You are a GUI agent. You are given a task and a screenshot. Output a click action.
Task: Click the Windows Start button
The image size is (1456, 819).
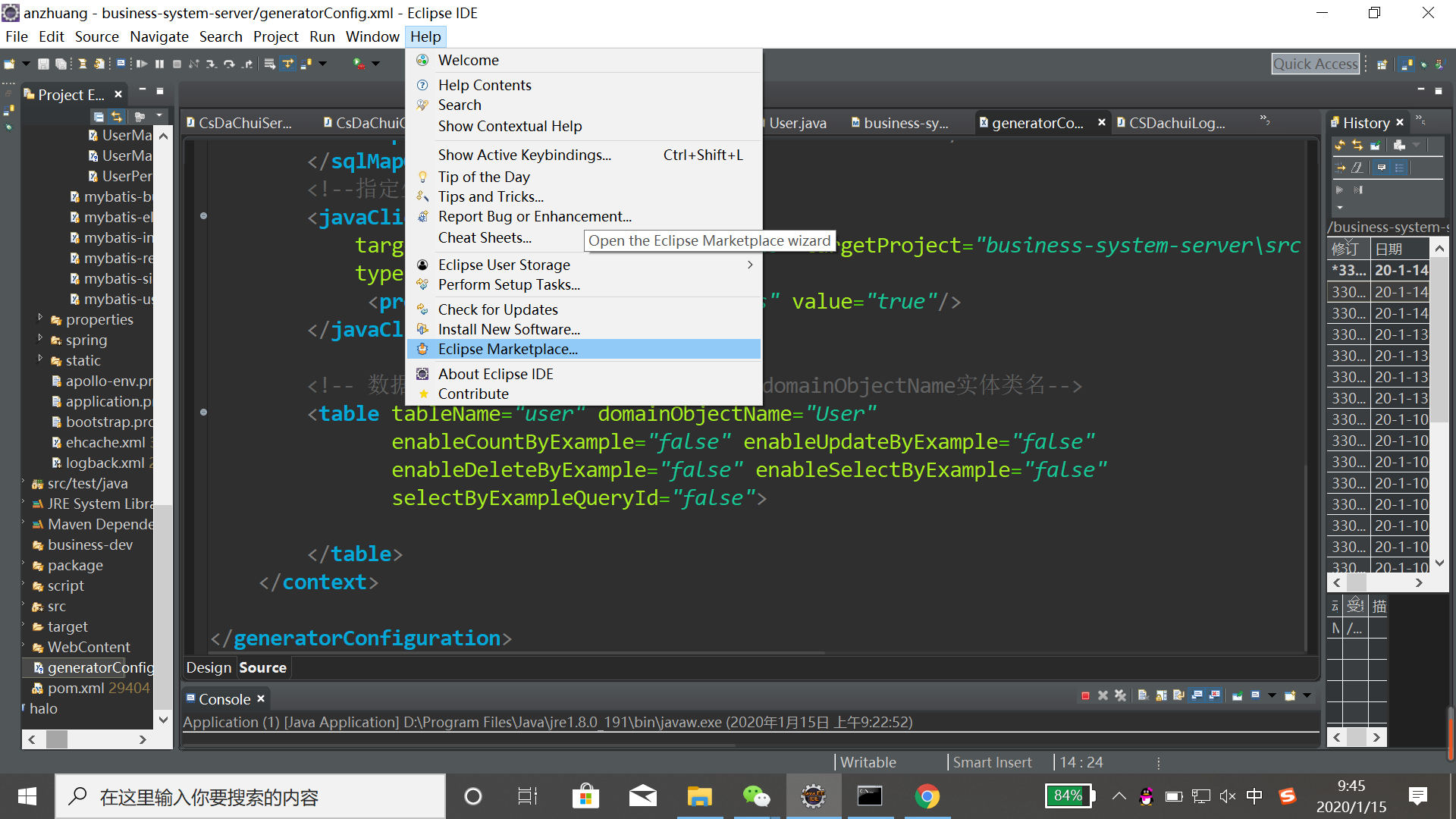pyautogui.click(x=27, y=796)
